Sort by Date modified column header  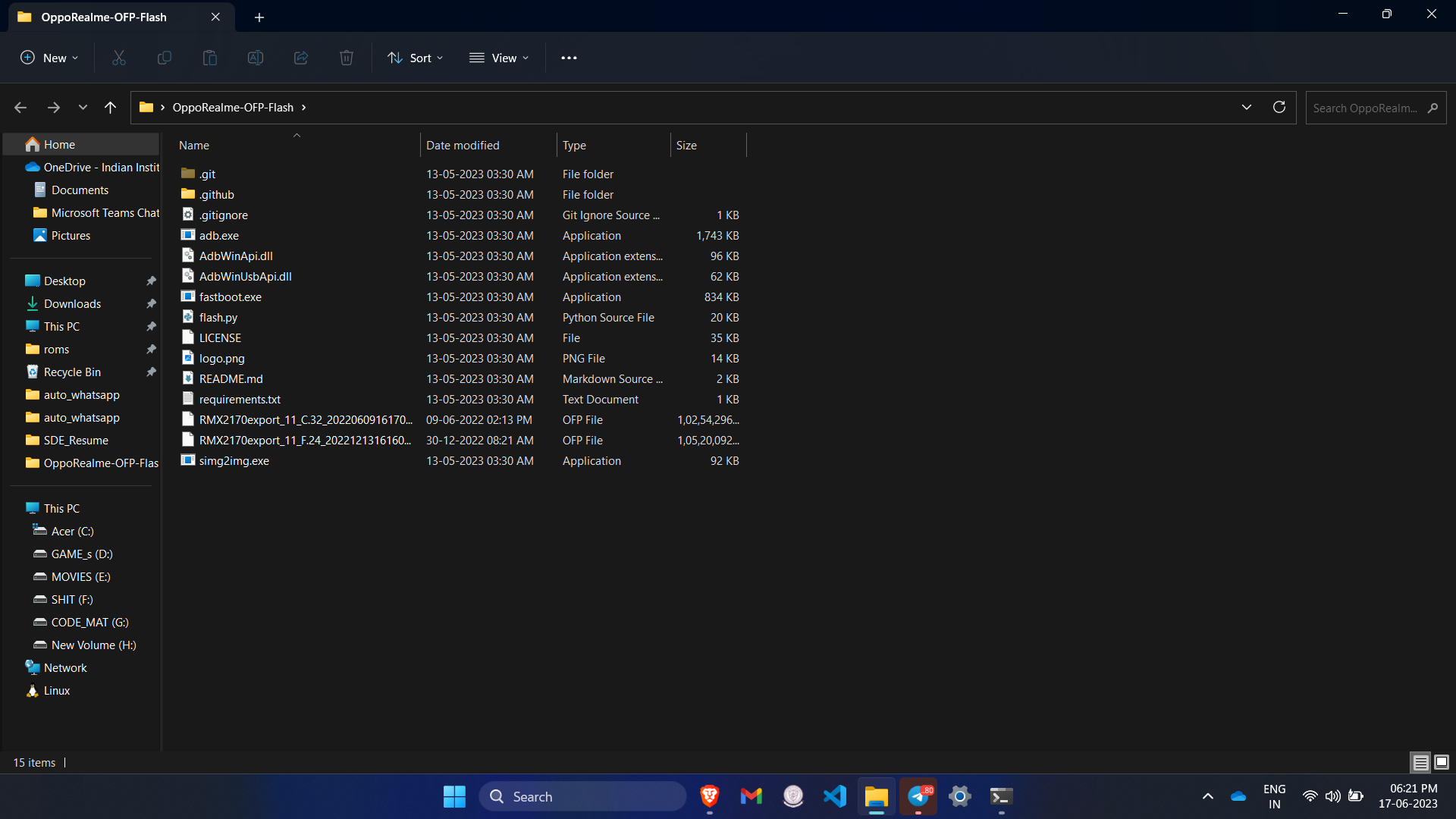[463, 145]
